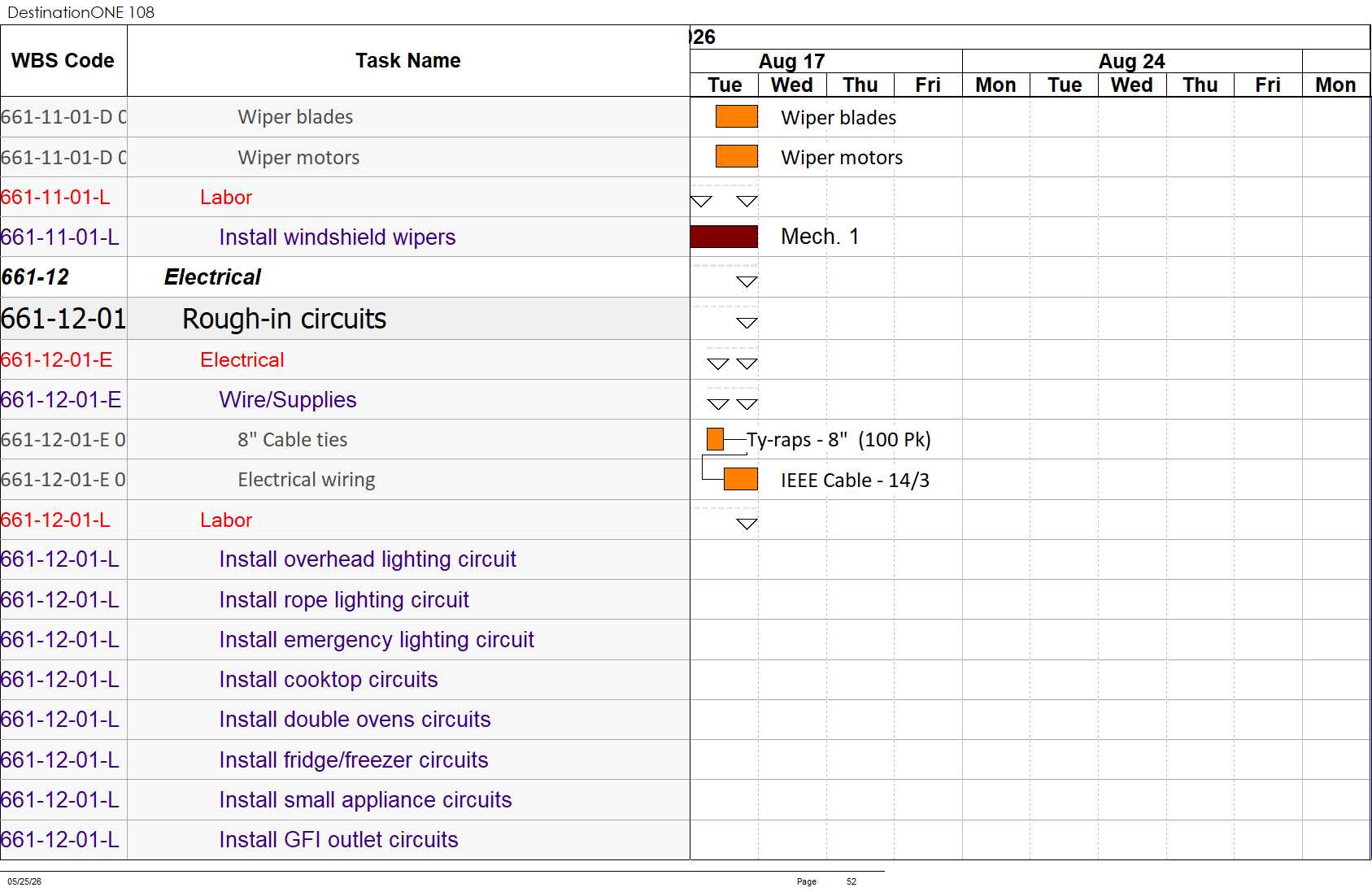
Task: Select the Wire/Supplies task row
Action: [x=345, y=399]
